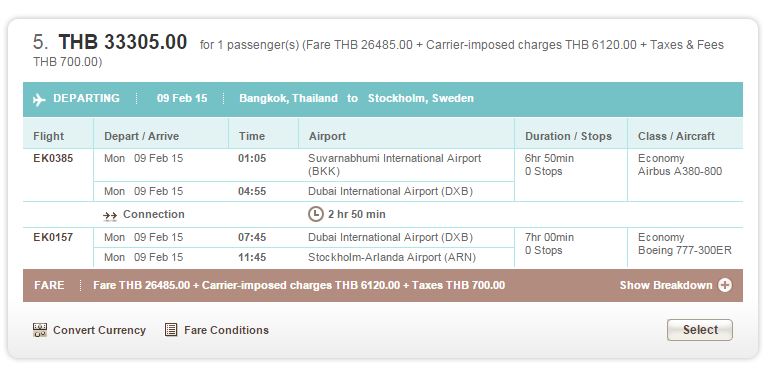
Task: Click the plus icon beside Show Breakdown
Action: 725,285
